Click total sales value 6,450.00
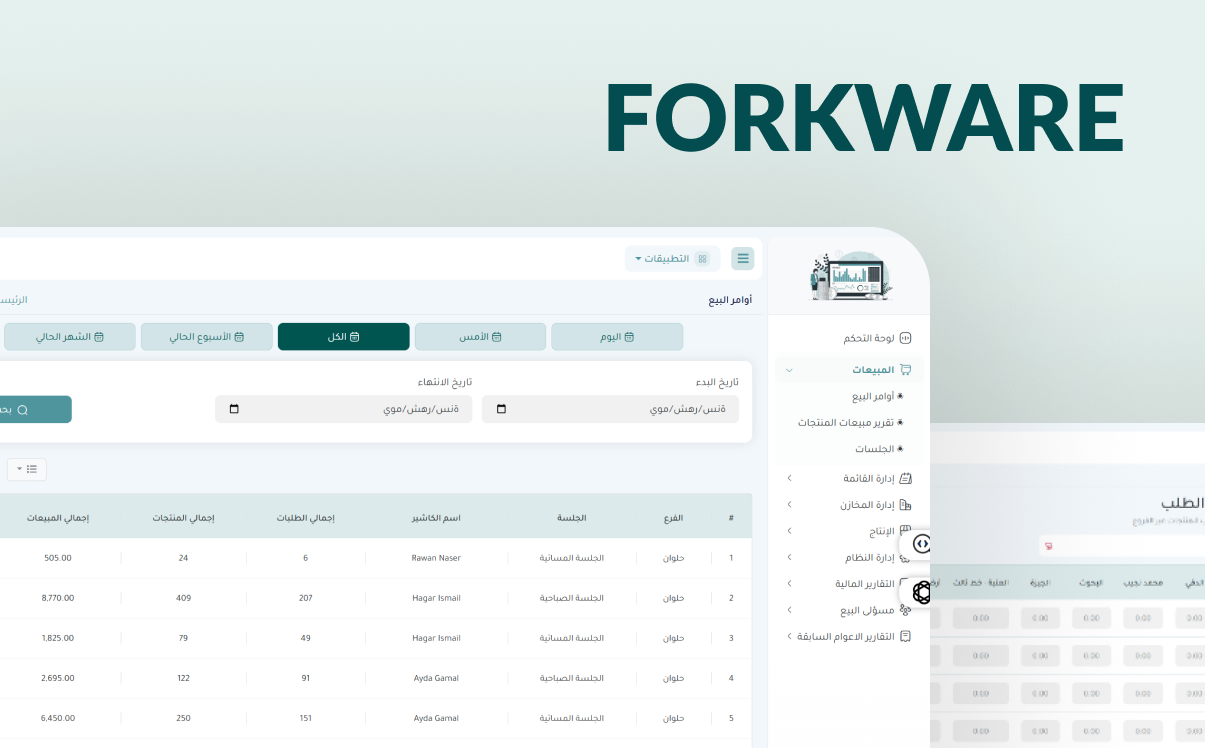Viewport: 1205px width, 748px height. click(x=58, y=718)
